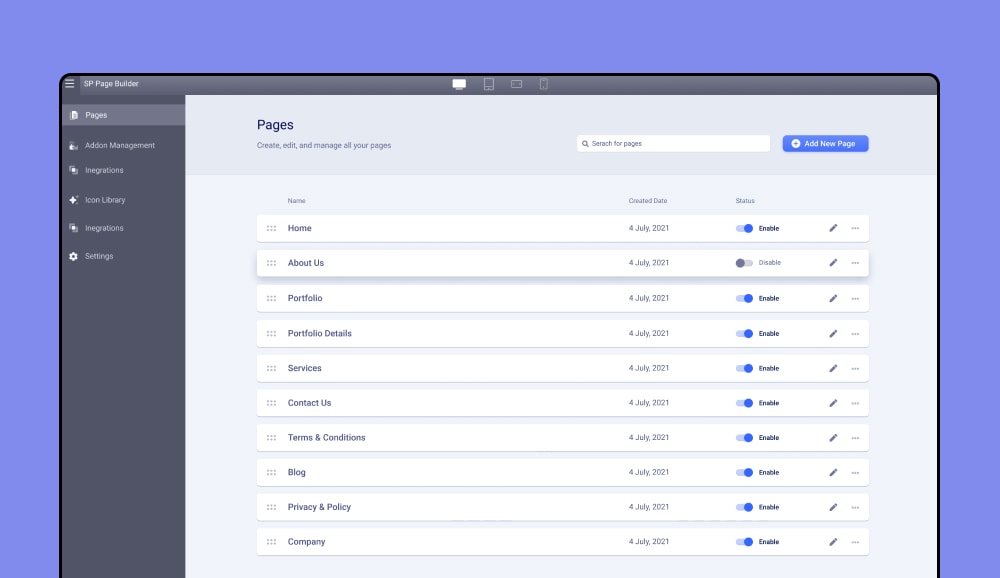
Task: Switch to mobile phone preview
Action: 544,84
